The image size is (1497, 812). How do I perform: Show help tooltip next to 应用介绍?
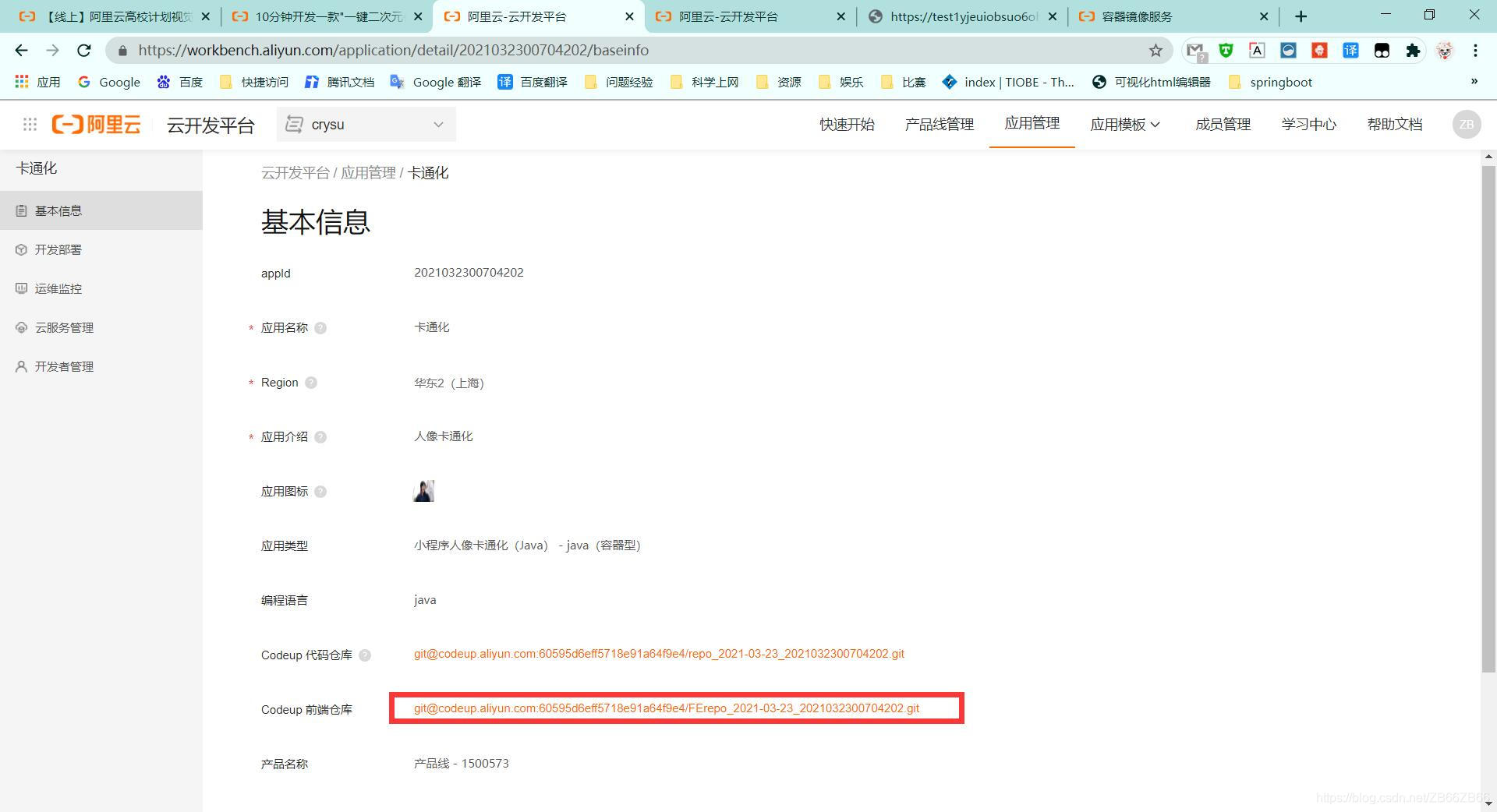click(320, 437)
